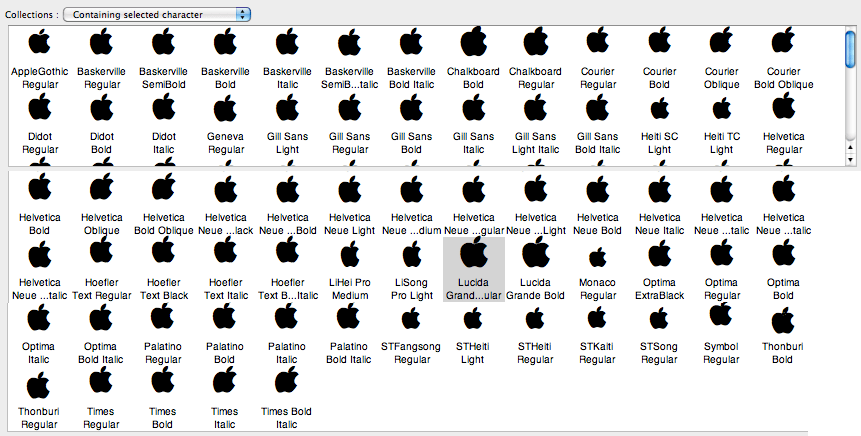This screenshot has width=861, height=436.
Task: Select the STKaiti Regular Apple glyph
Action: click(597, 317)
